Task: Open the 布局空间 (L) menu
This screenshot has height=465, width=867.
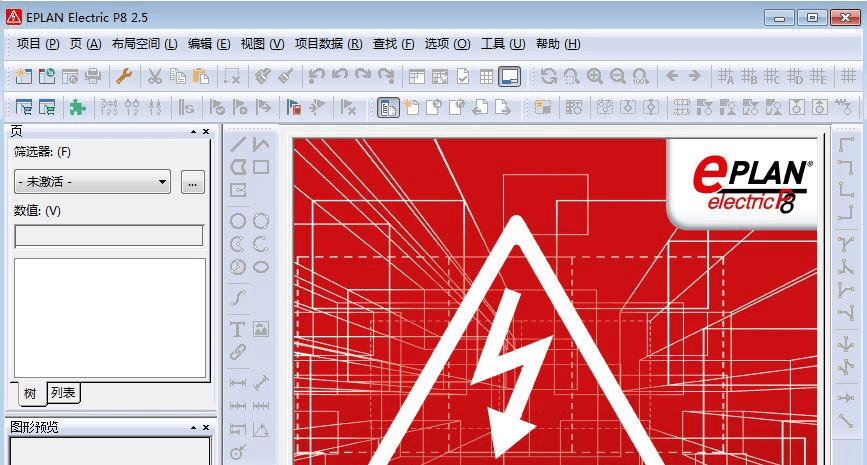Action: [x=144, y=44]
